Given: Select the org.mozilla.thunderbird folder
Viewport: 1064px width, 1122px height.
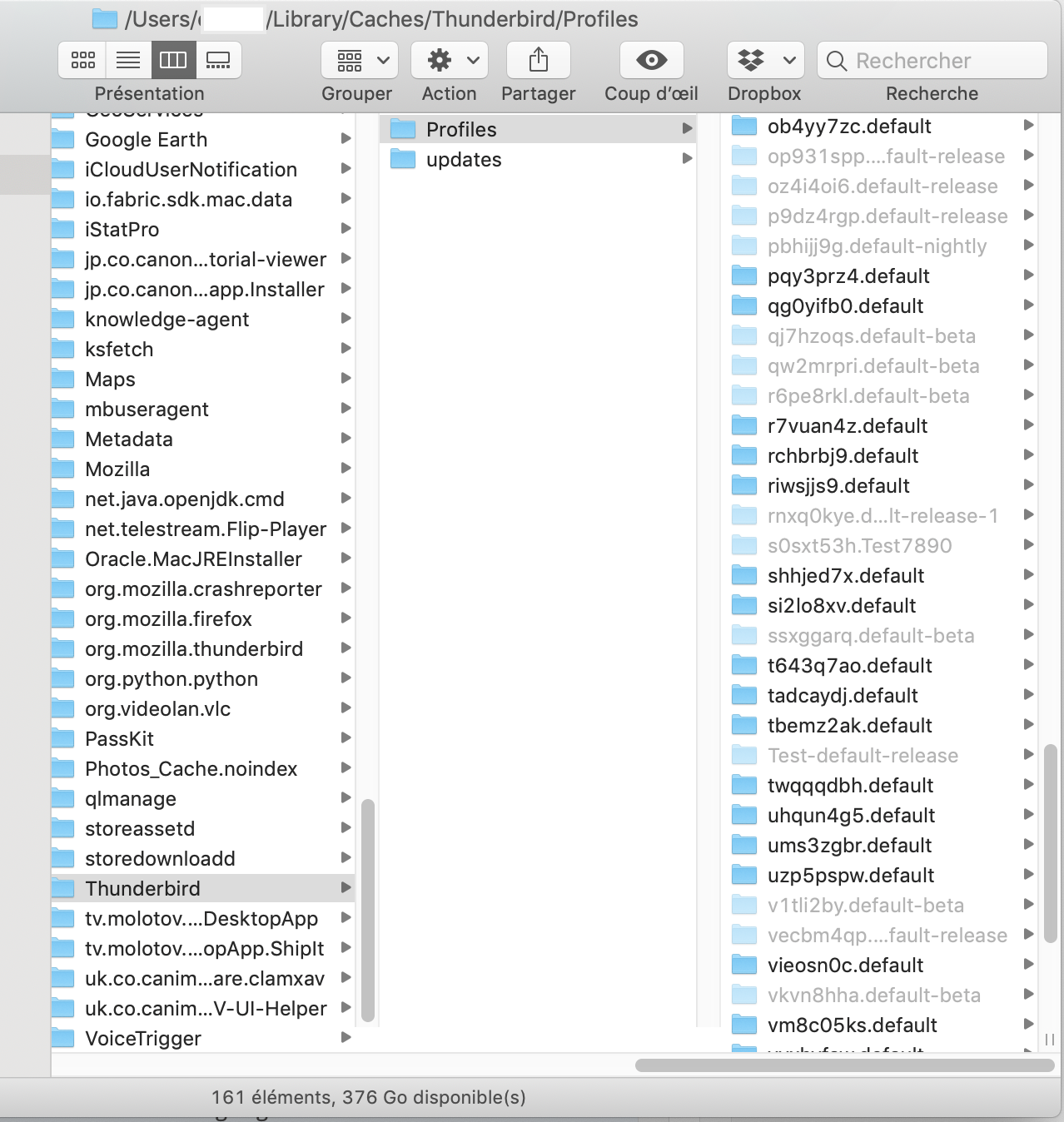Looking at the screenshot, I should 203,648.
